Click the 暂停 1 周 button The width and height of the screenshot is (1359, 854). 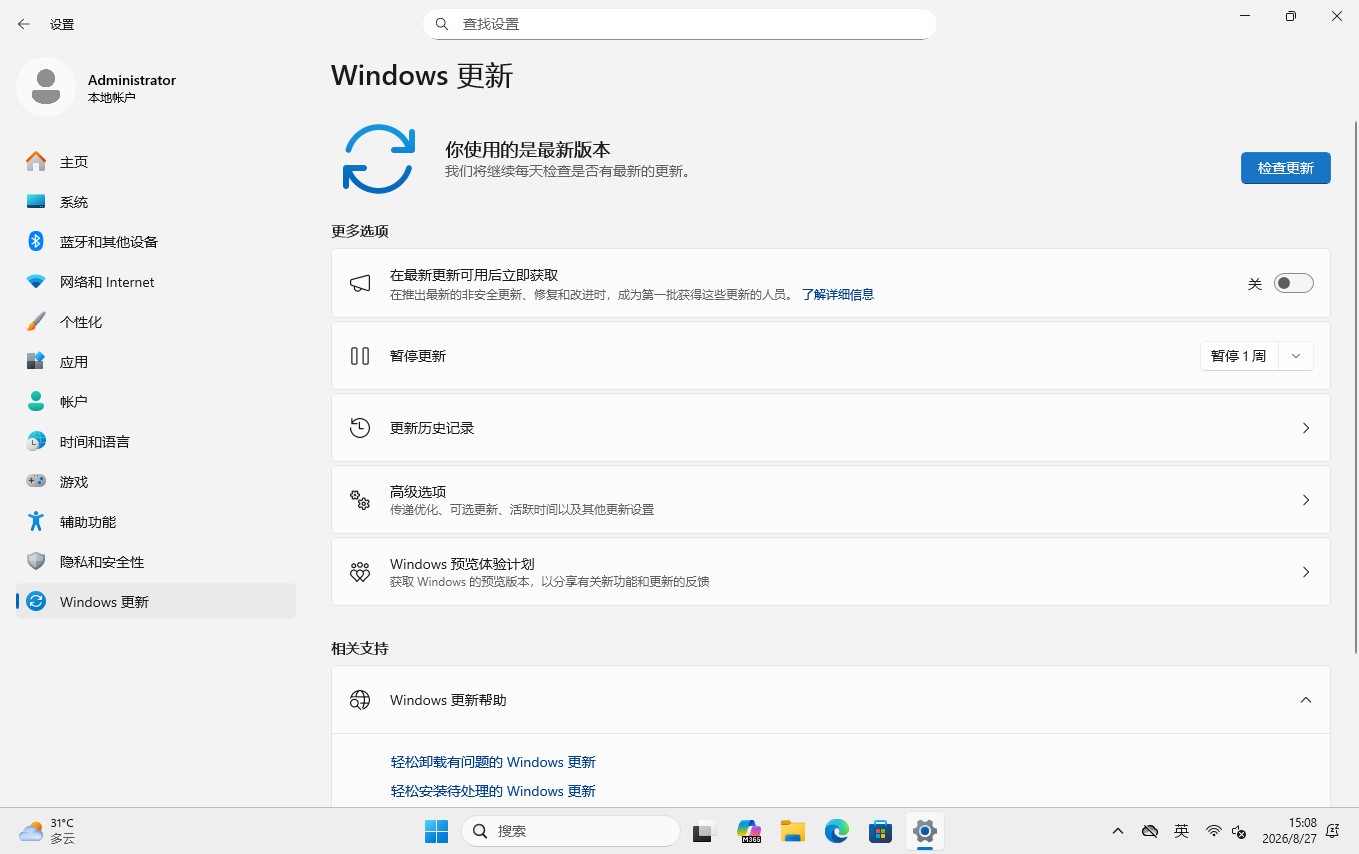point(1238,356)
